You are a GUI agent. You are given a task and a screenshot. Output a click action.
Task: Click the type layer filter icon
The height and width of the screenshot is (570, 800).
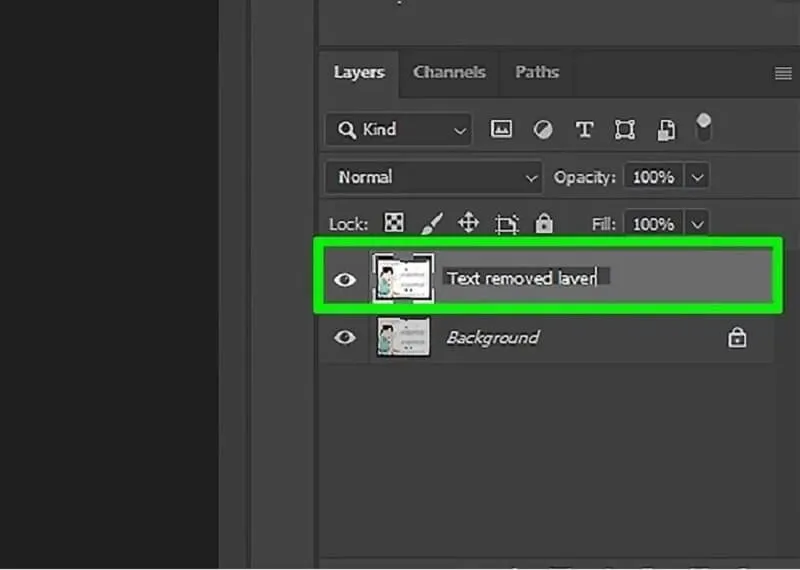584,129
